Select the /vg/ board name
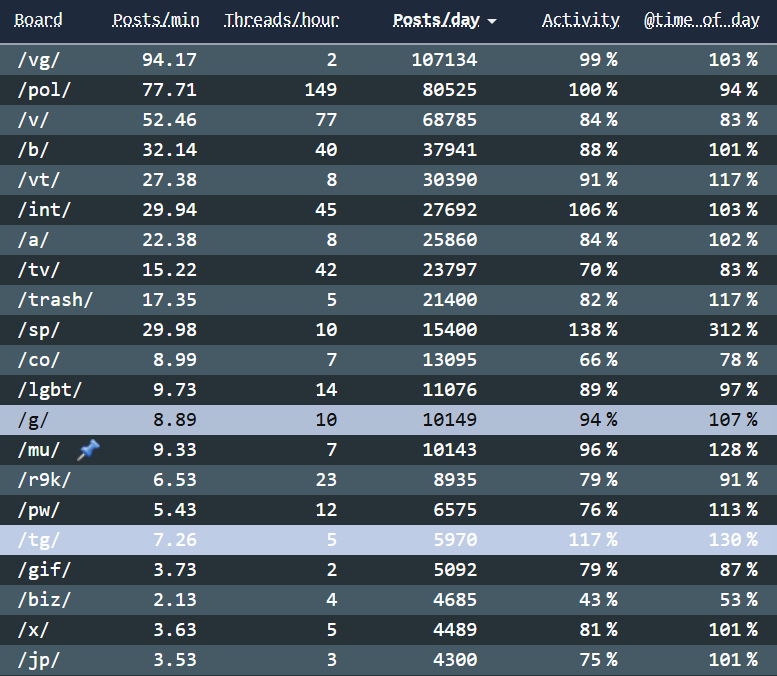The image size is (777, 676). click(38, 60)
